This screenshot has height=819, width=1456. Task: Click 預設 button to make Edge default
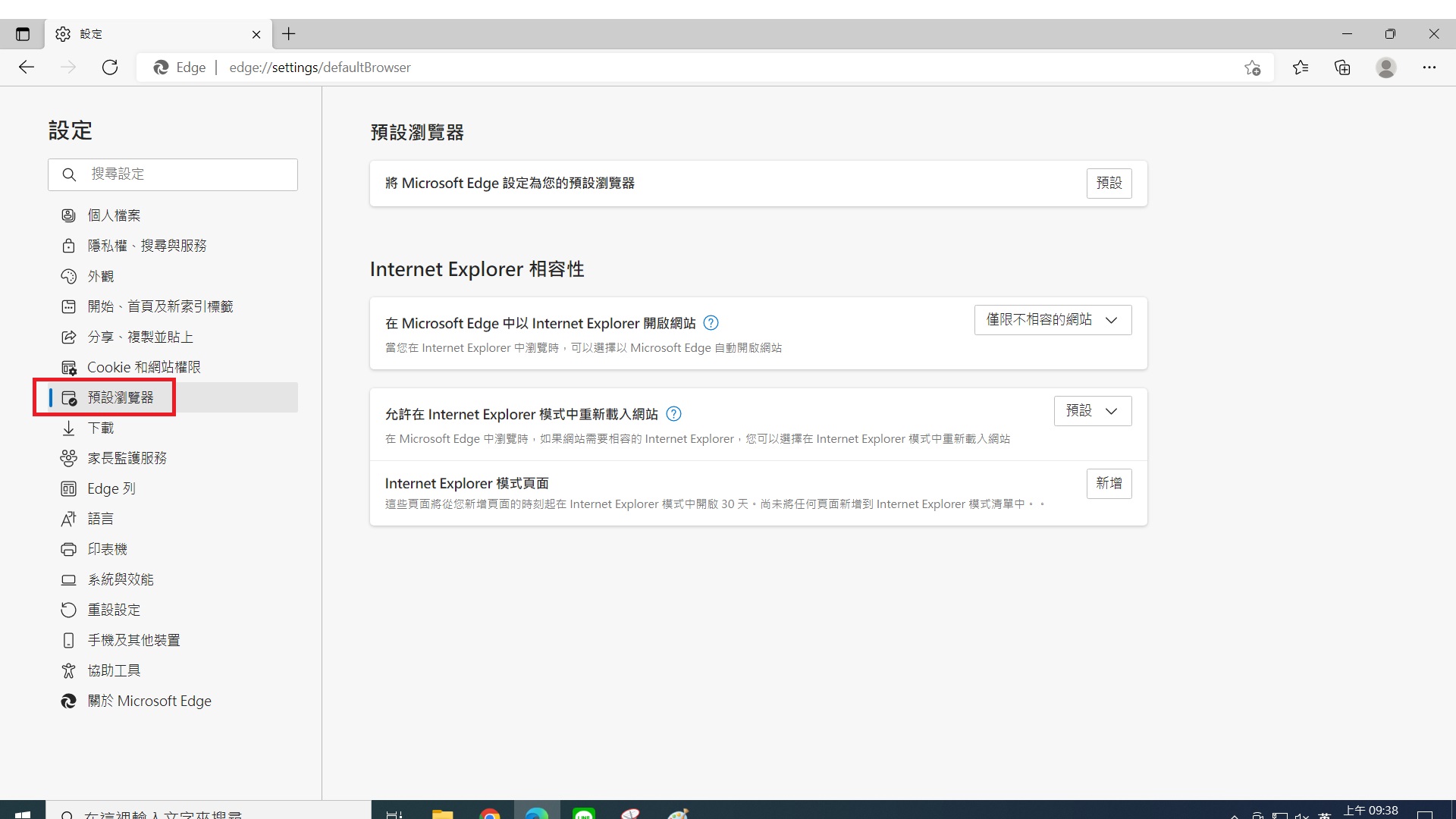pos(1109,184)
